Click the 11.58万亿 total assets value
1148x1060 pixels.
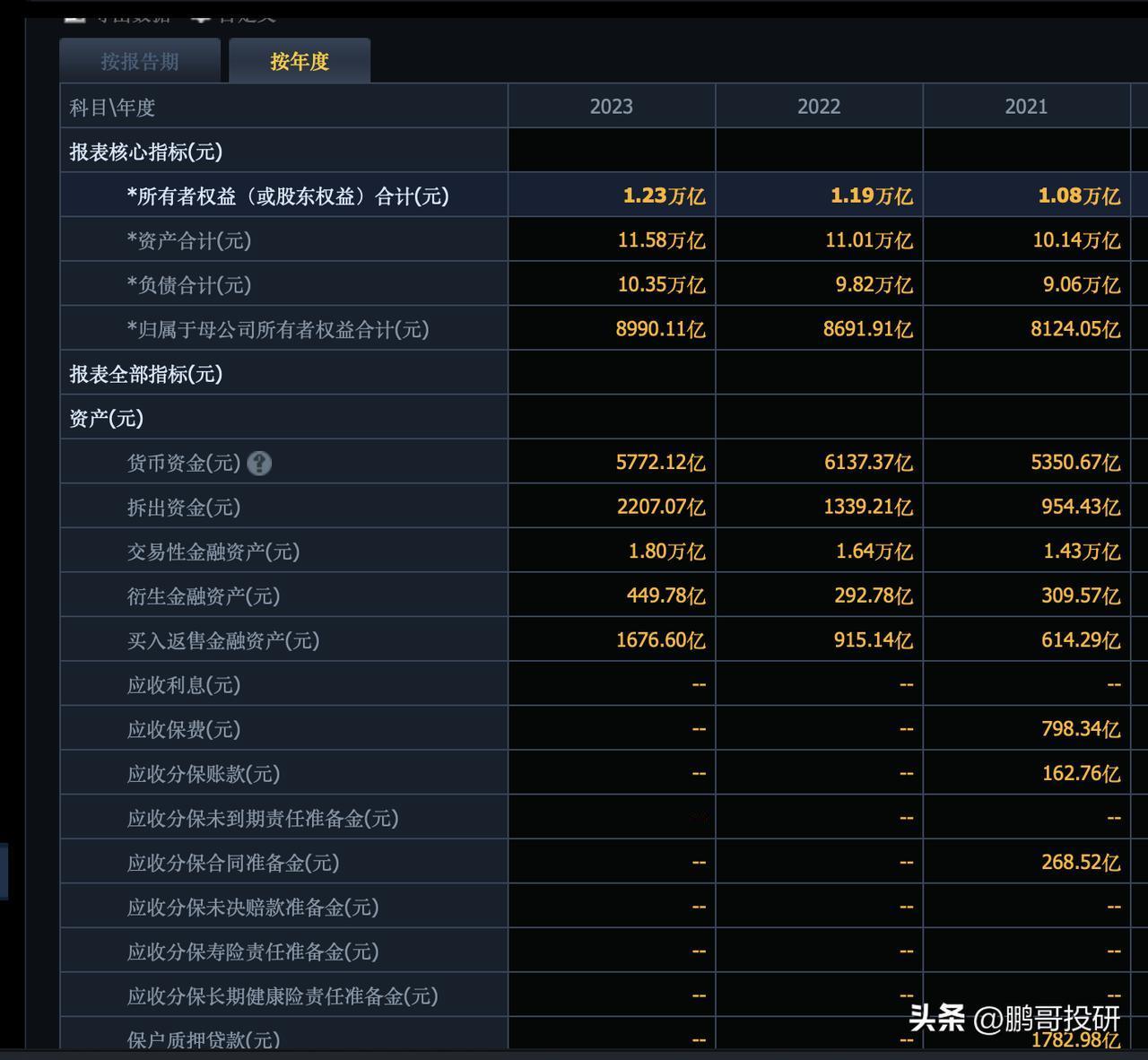(x=661, y=240)
